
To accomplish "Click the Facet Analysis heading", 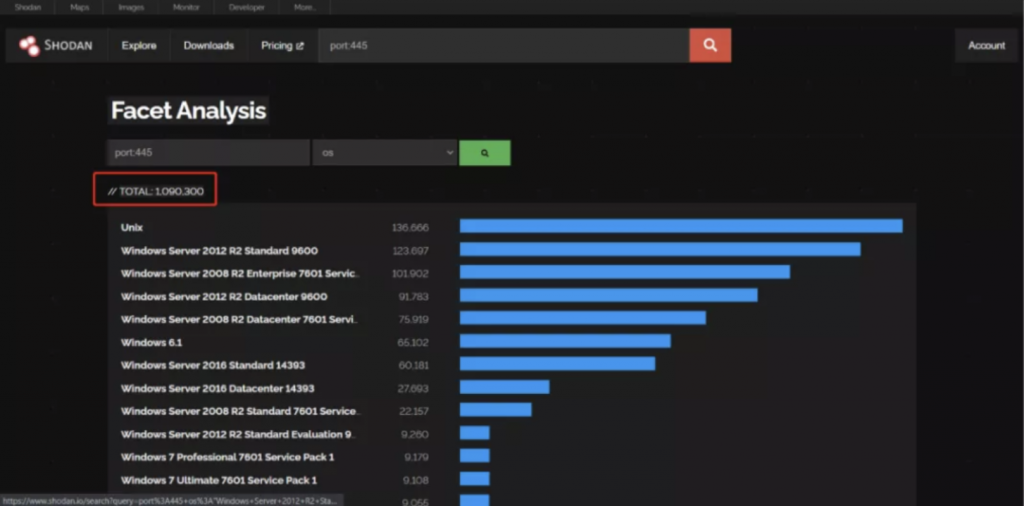I will (188, 111).
